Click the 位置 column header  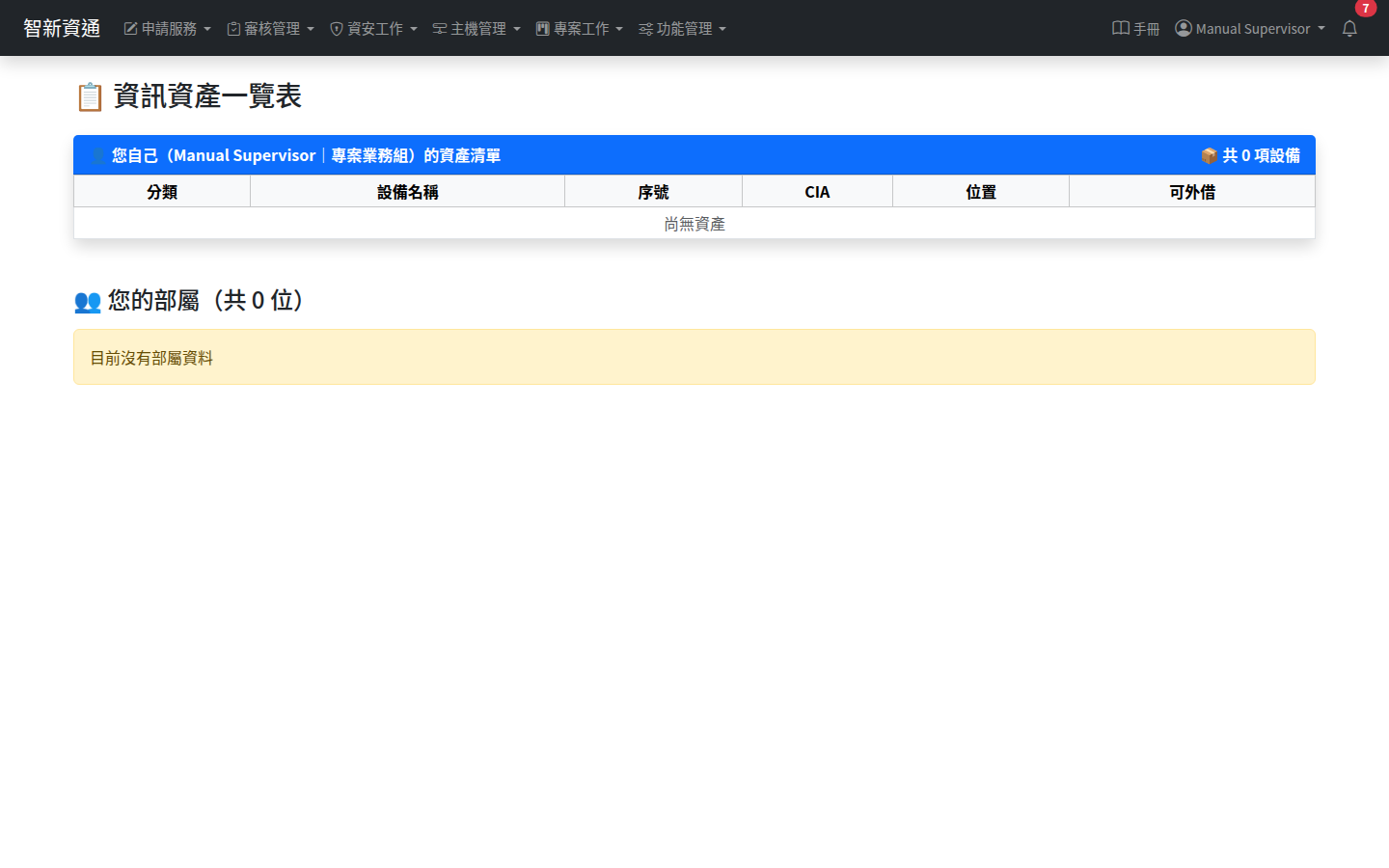coord(981,192)
